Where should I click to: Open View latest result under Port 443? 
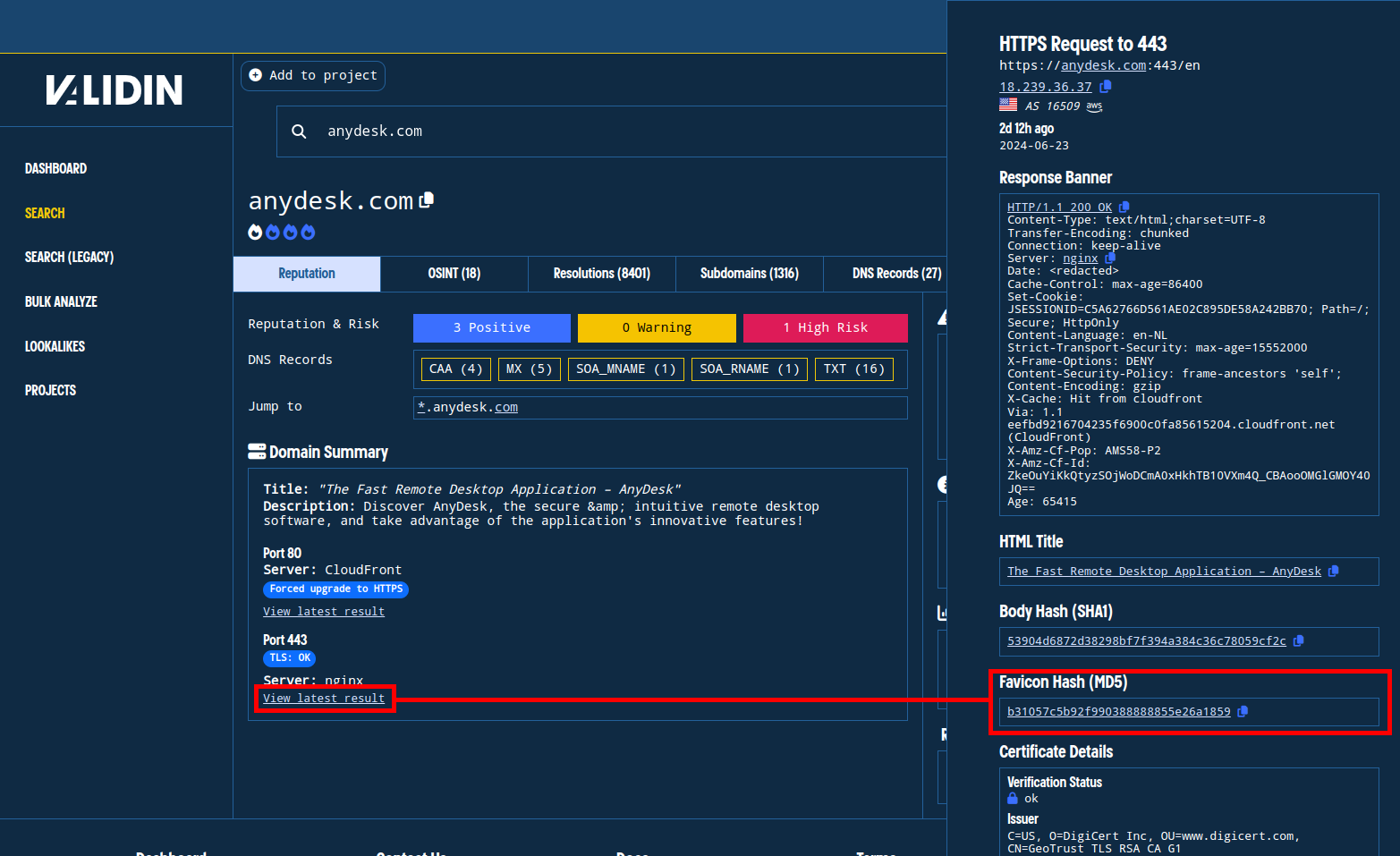pyautogui.click(x=324, y=699)
